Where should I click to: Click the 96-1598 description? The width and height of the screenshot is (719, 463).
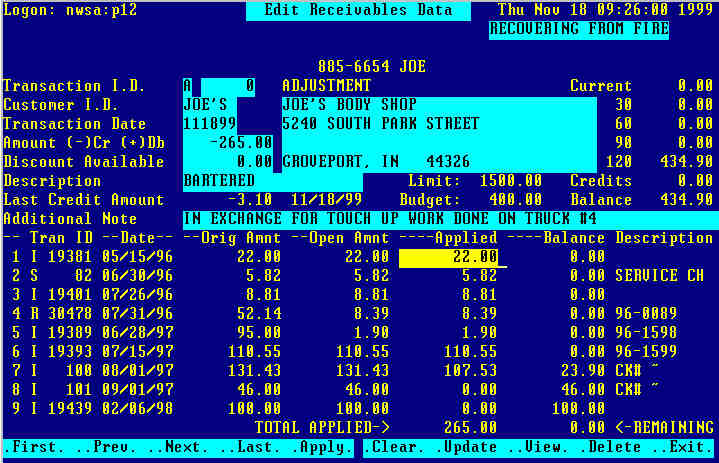click(x=646, y=333)
